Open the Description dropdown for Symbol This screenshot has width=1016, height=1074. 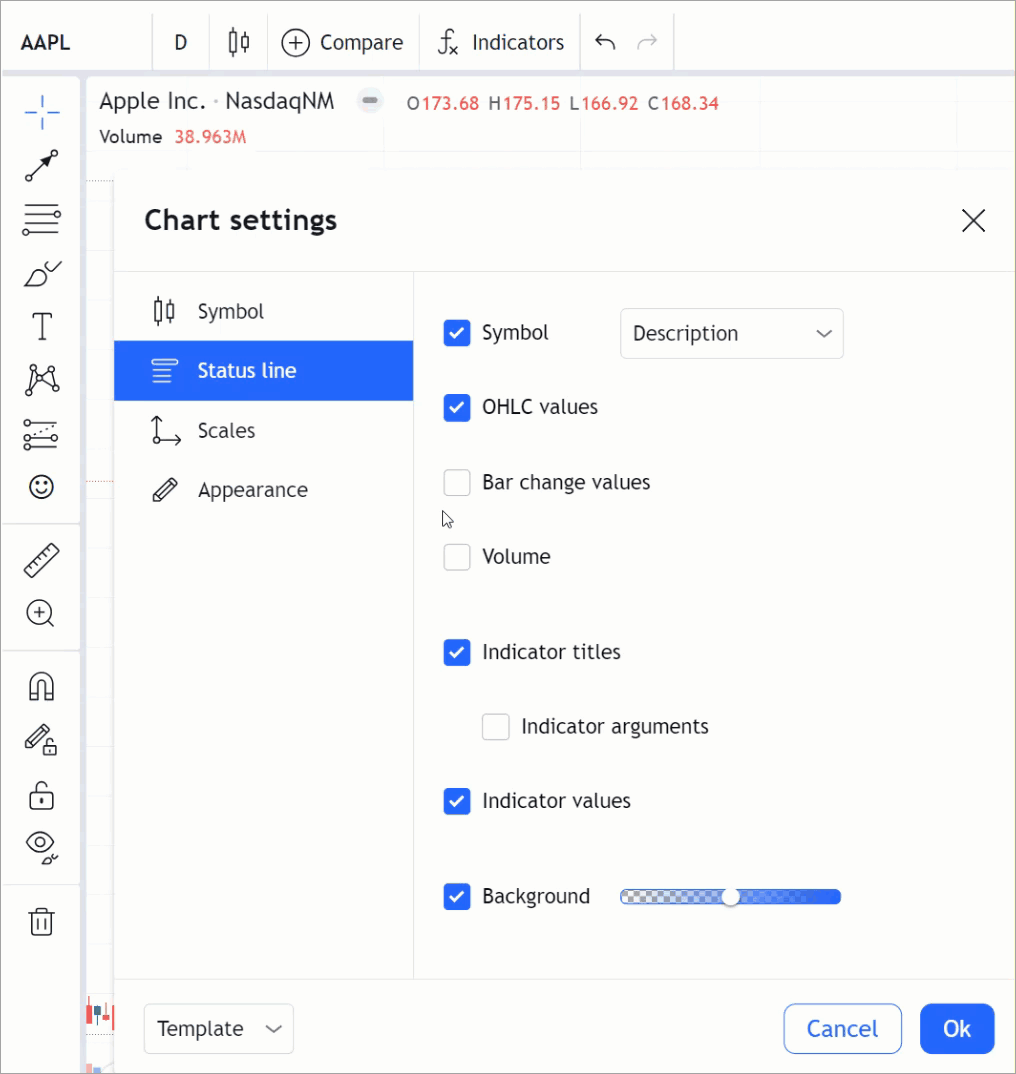[731, 333]
